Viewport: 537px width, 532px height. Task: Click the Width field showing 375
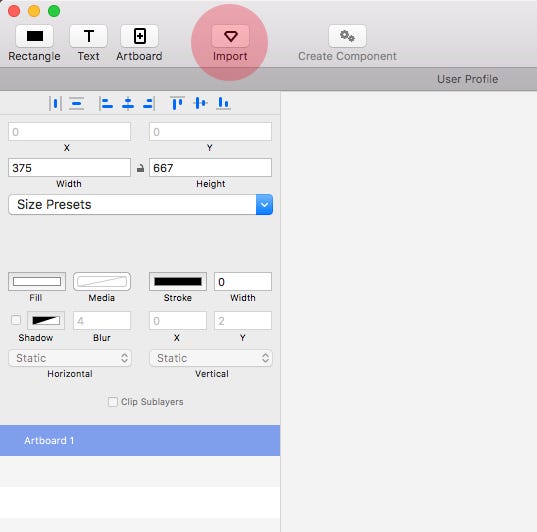click(70, 168)
